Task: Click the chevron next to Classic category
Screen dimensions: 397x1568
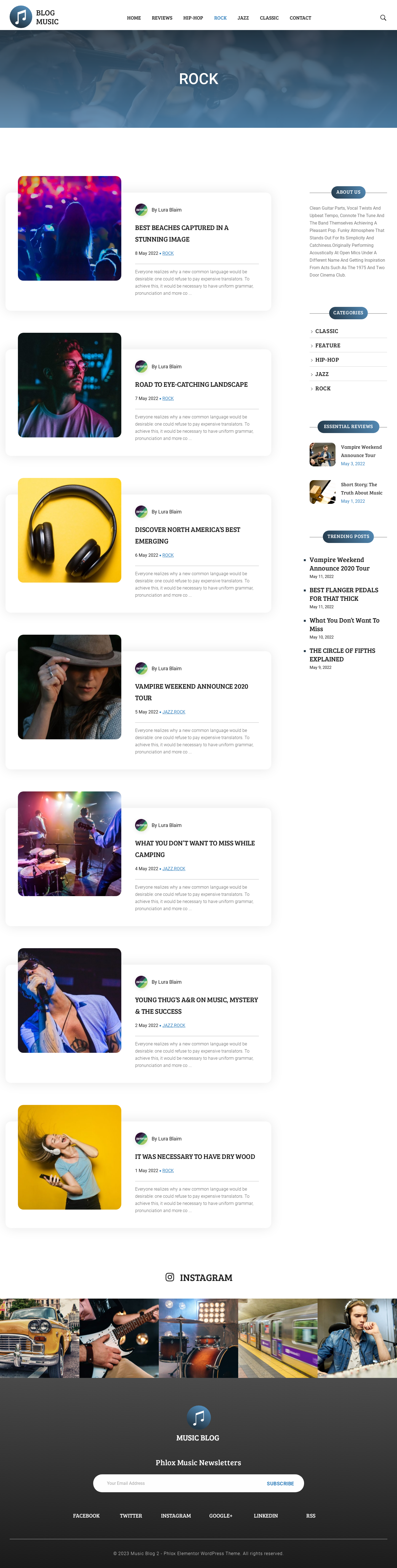Action: click(x=312, y=332)
